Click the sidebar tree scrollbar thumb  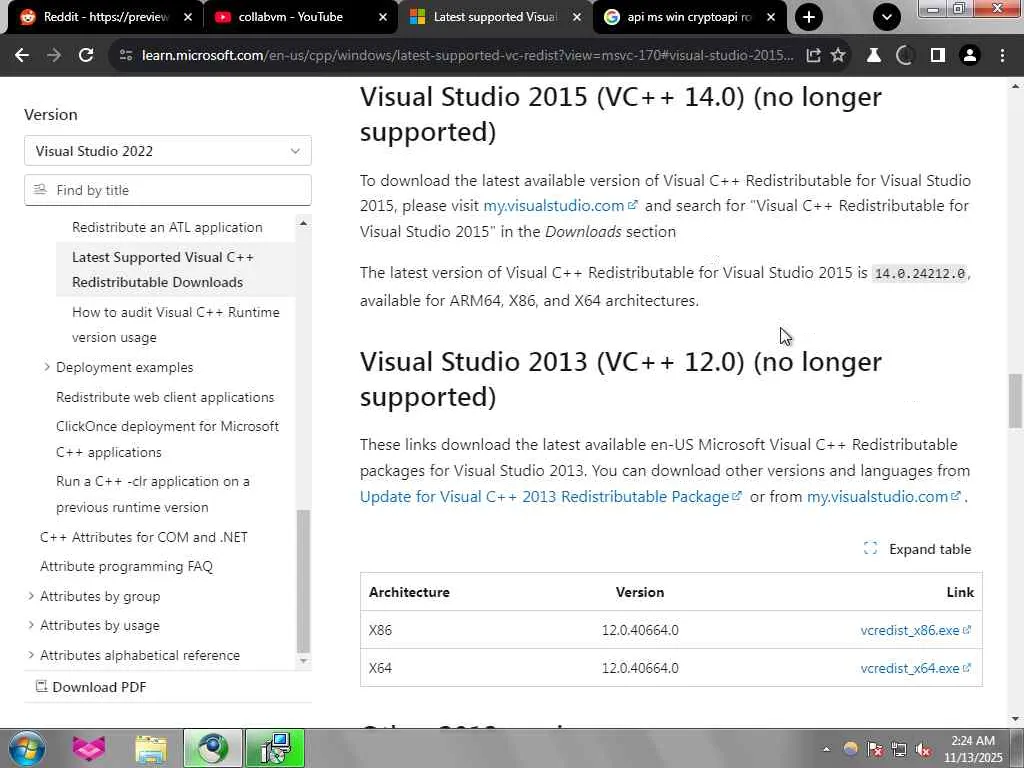[x=303, y=581]
